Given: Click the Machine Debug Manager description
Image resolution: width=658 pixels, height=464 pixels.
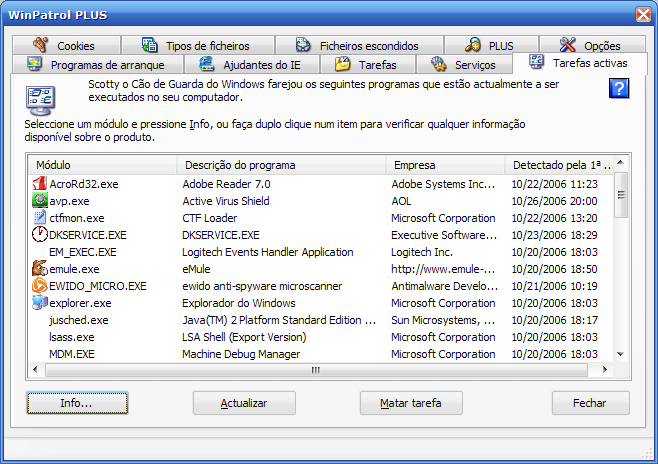Looking at the screenshot, I should coord(241,354).
